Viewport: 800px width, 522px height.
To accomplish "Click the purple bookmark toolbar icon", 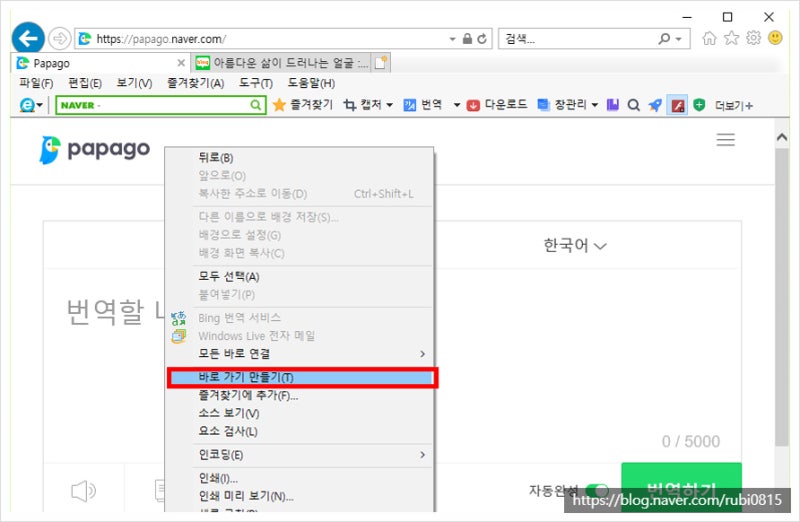I will (x=613, y=105).
